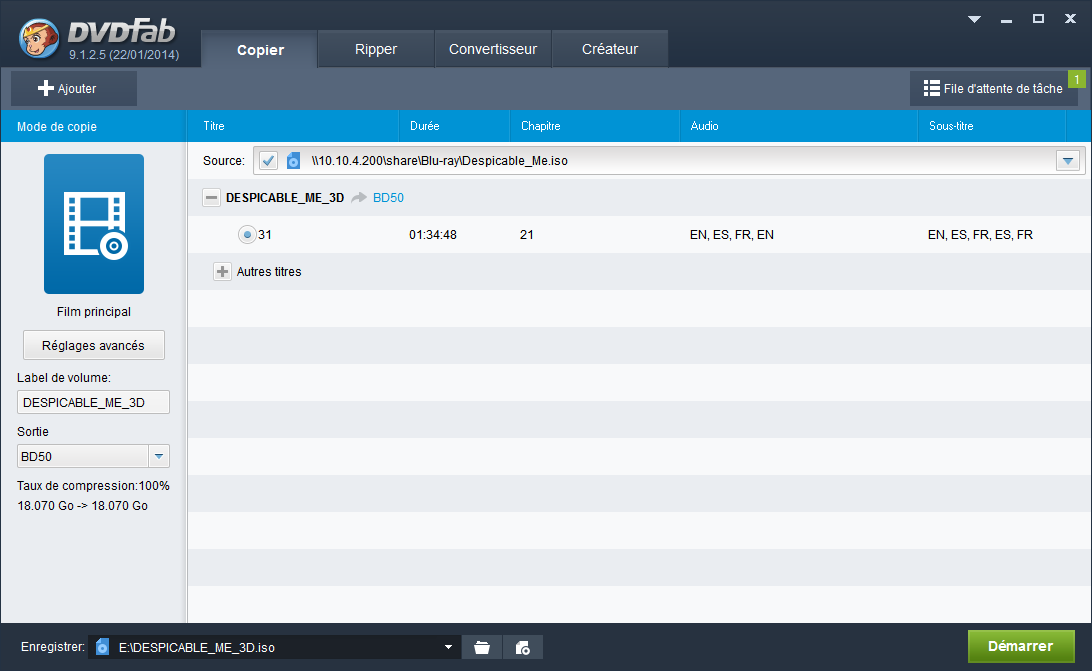Open the options arrow icon in title bar
The width and height of the screenshot is (1092, 671).
pos(973,17)
